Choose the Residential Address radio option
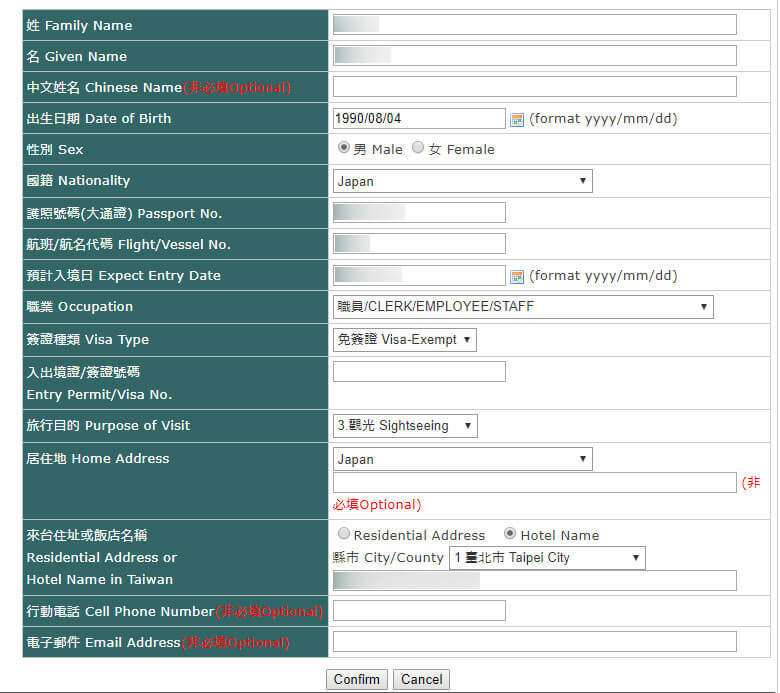Screen dimensions: 780x693 click(x=343, y=534)
